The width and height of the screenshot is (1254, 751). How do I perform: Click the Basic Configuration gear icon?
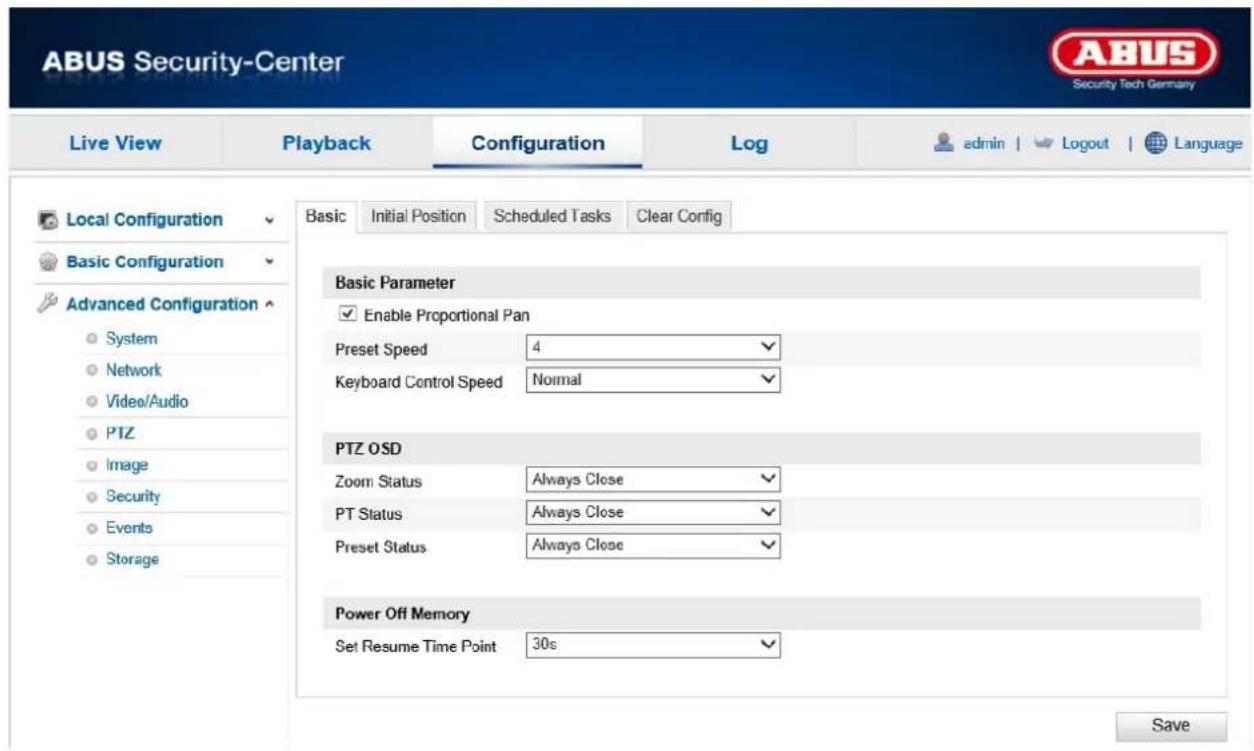click(x=50, y=262)
